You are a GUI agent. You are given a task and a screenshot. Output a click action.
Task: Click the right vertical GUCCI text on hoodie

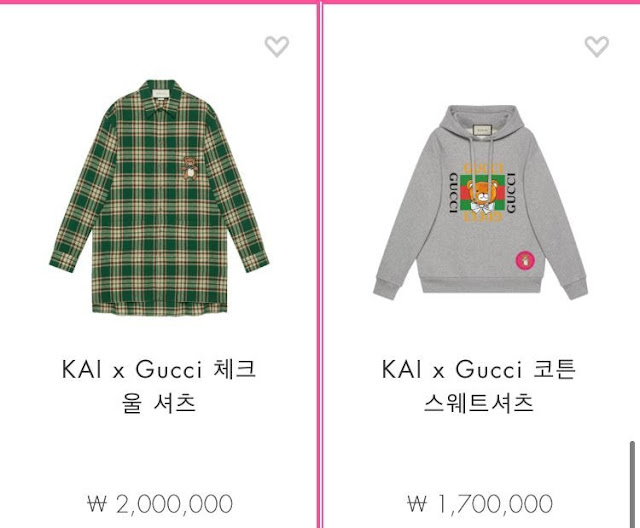click(511, 193)
